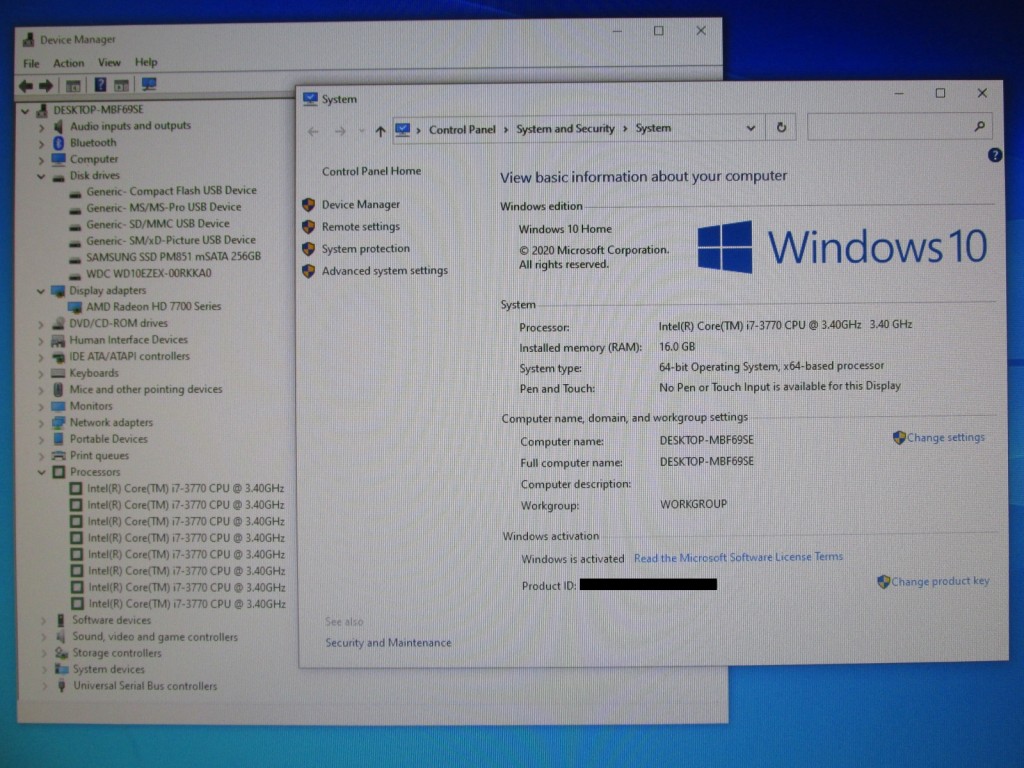Expand the Computer category node

[x=40, y=160]
